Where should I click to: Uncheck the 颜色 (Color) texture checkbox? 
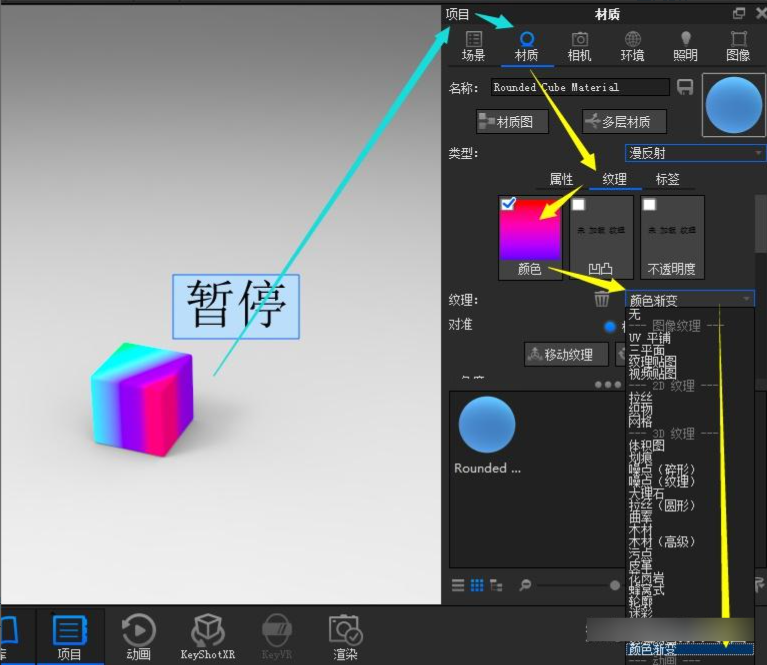tap(508, 204)
